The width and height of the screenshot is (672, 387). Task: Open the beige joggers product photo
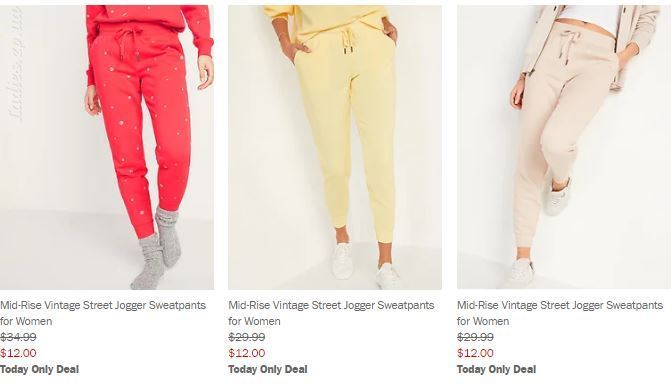click(x=564, y=147)
